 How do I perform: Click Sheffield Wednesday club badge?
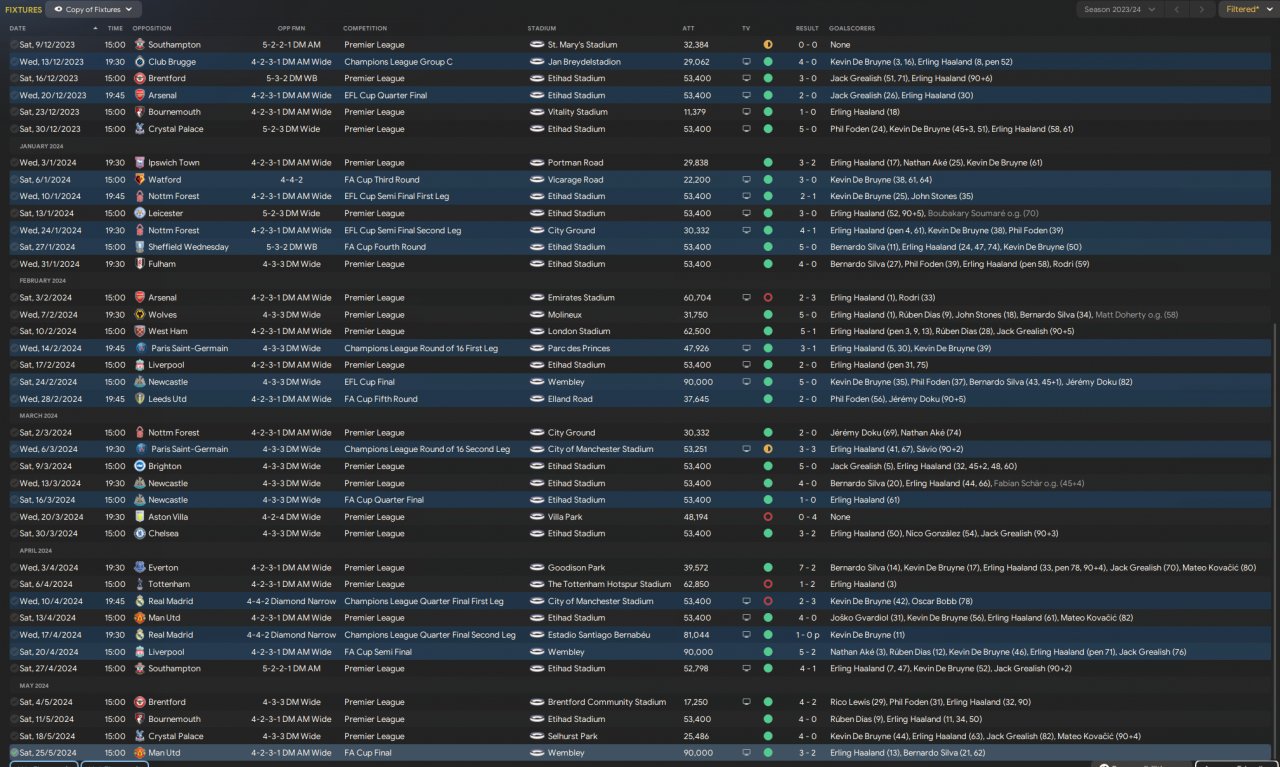[140, 247]
